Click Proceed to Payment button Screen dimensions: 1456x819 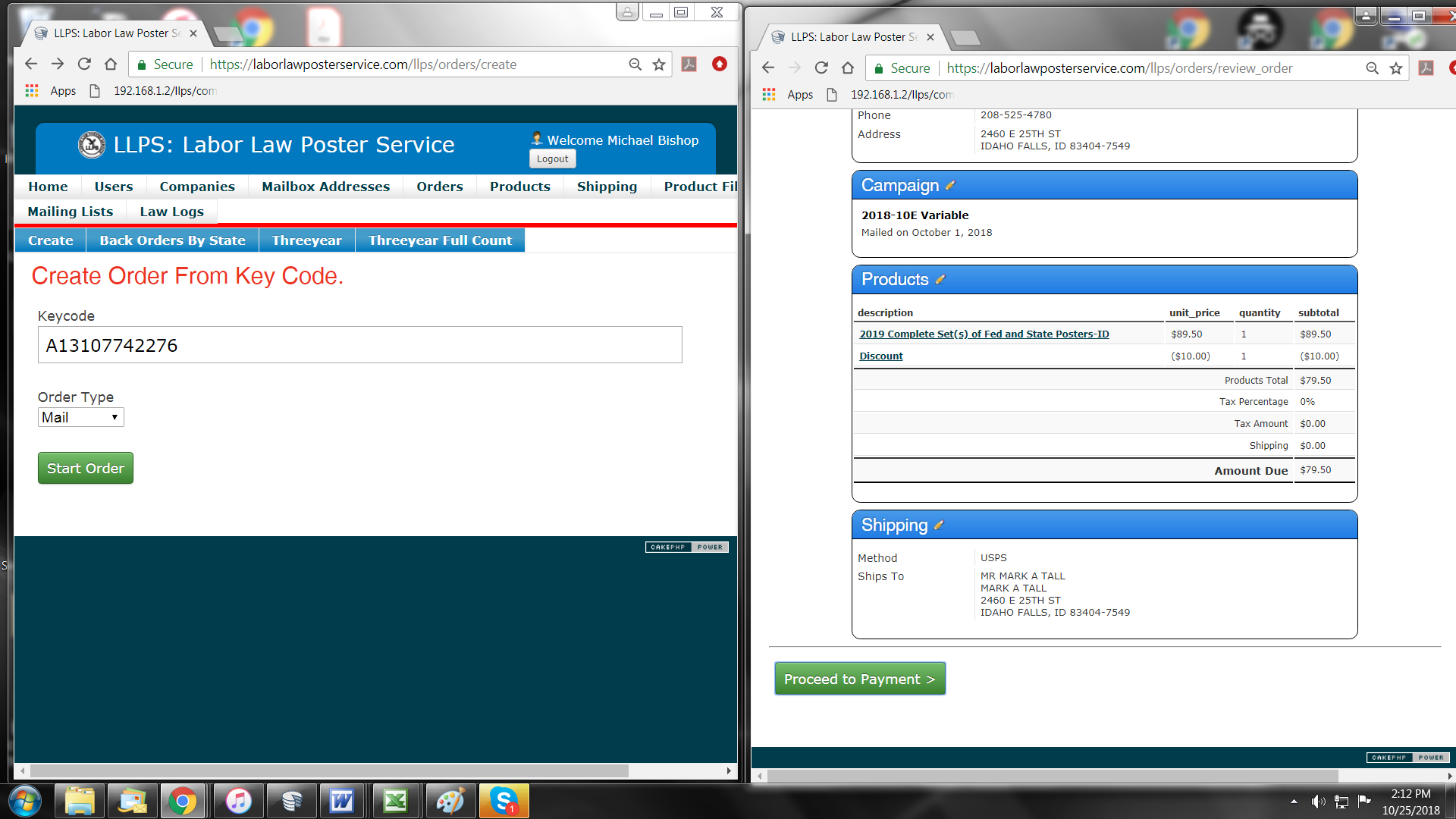(x=859, y=679)
